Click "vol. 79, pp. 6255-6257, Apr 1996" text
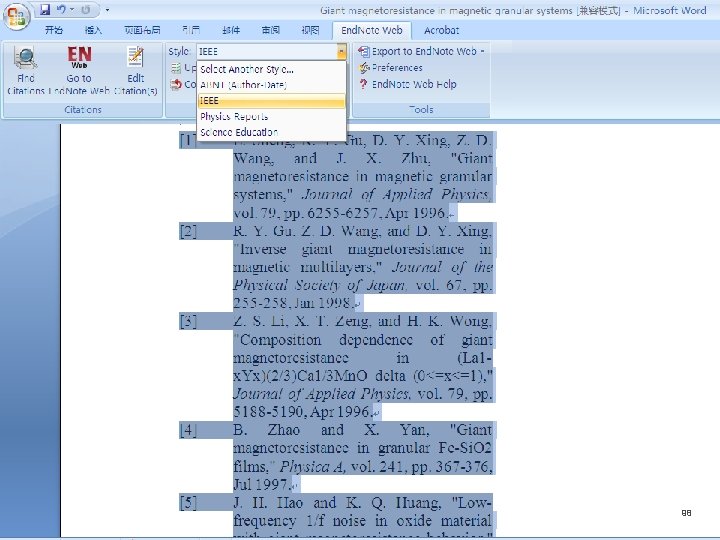The width and height of the screenshot is (720, 540). coord(339,213)
